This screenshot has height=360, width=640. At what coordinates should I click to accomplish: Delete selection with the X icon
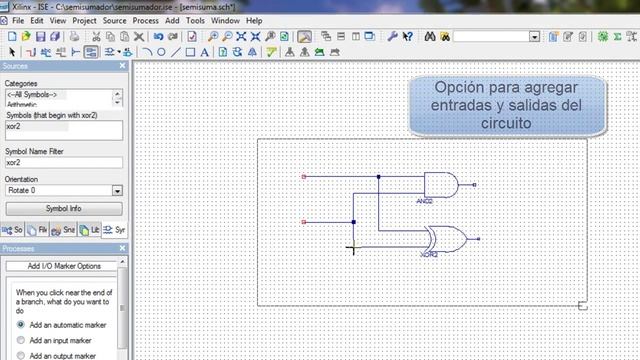point(139,37)
